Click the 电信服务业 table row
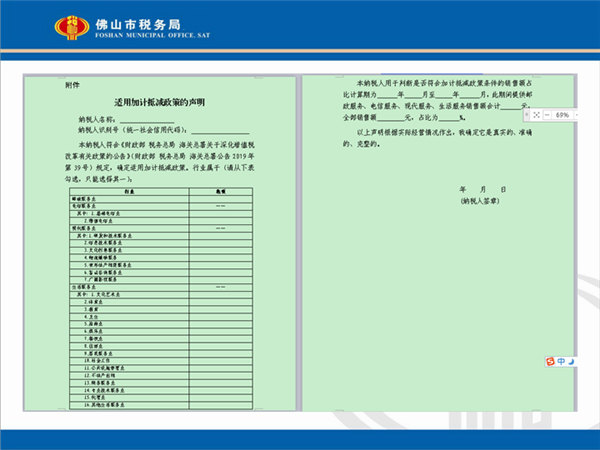The width and height of the screenshot is (600, 450). point(161,206)
